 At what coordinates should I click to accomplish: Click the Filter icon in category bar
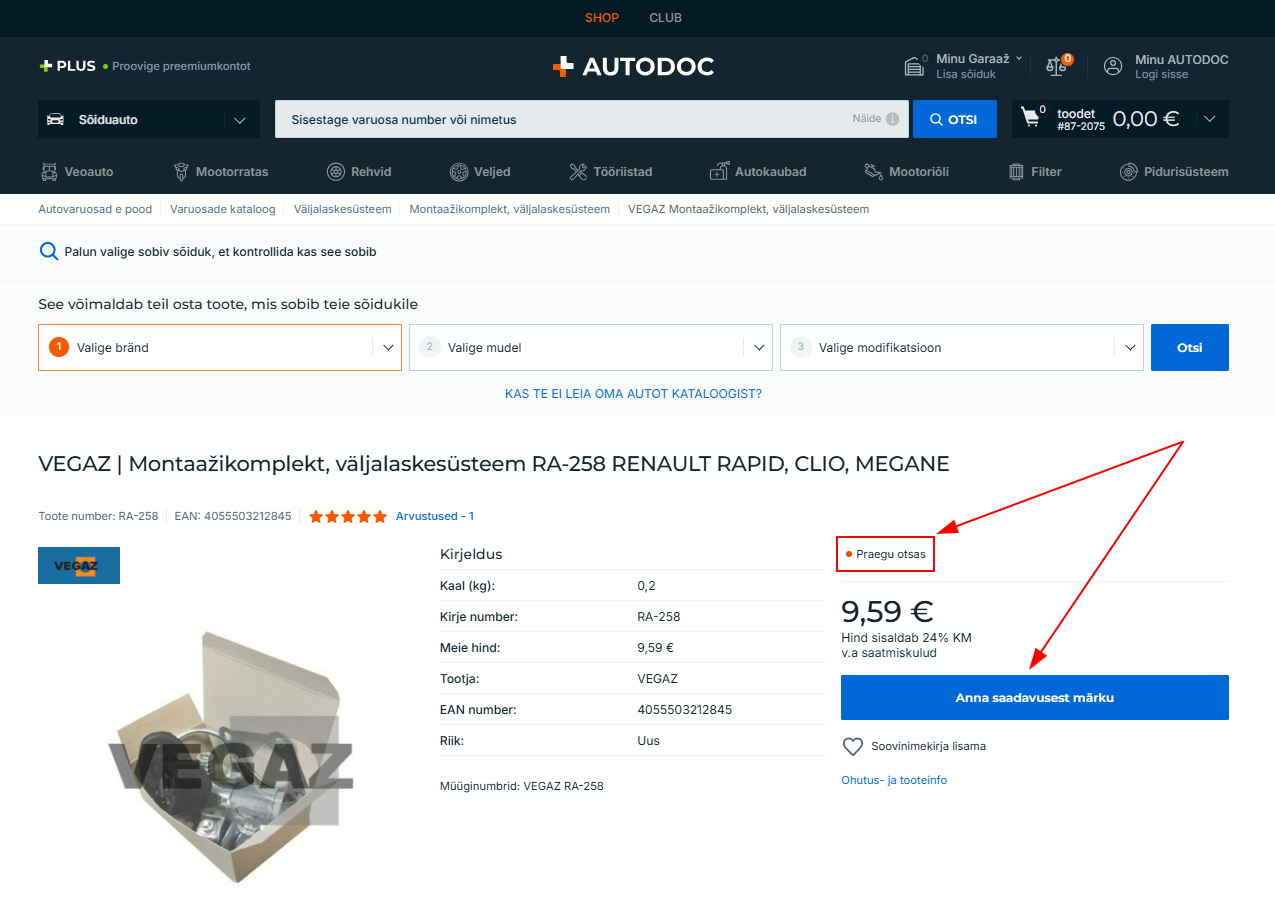[1016, 171]
